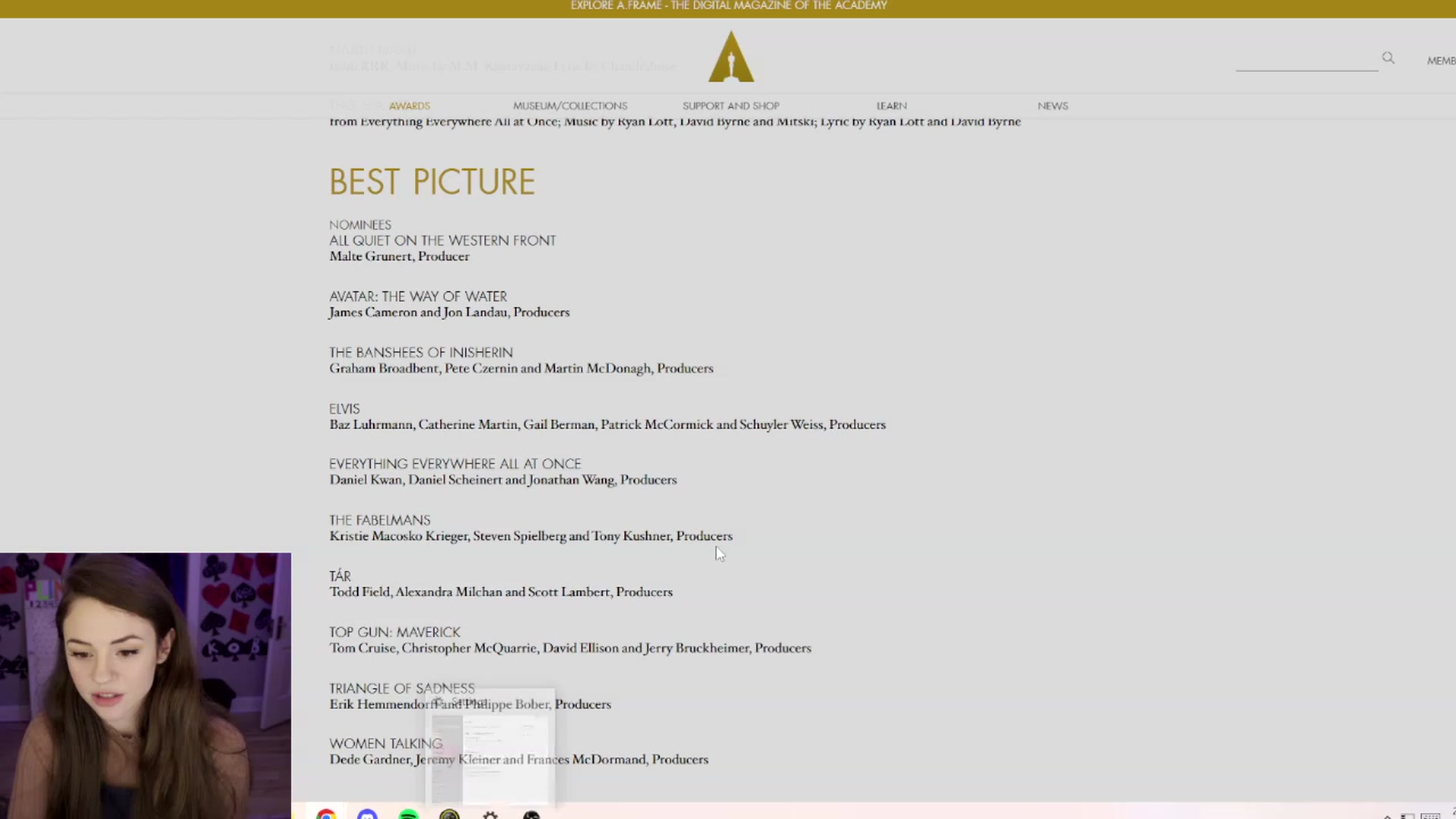Click Kristie Macosko Krieger producers credit line

[x=531, y=536]
